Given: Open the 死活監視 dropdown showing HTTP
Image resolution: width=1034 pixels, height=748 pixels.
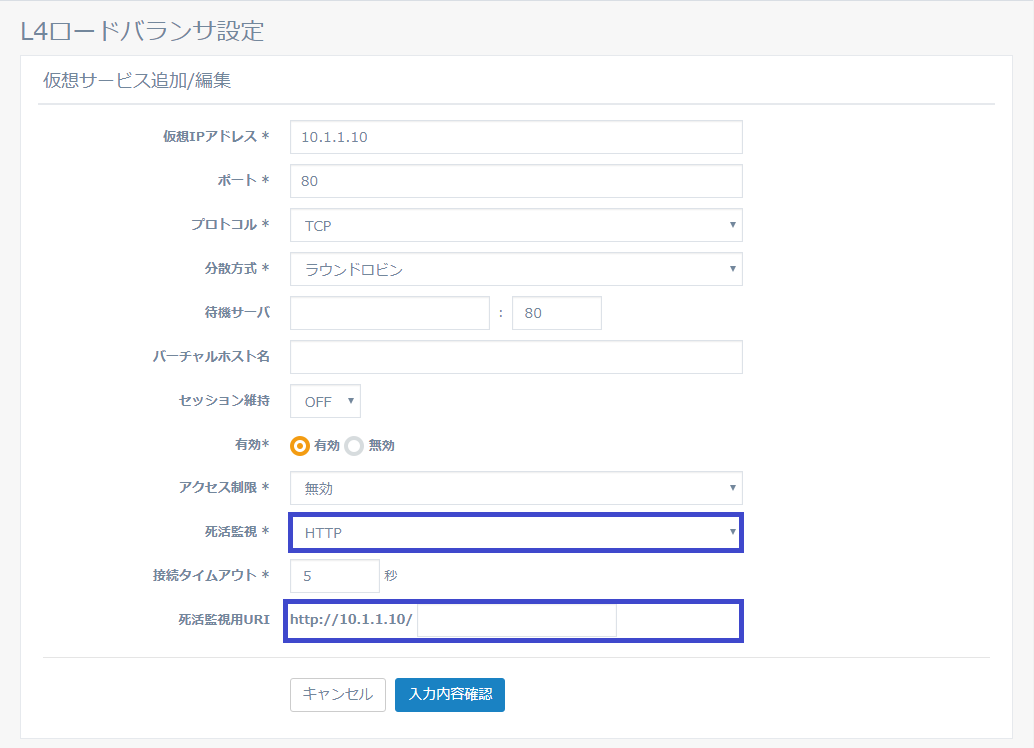Looking at the screenshot, I should [x=515, y=532].
